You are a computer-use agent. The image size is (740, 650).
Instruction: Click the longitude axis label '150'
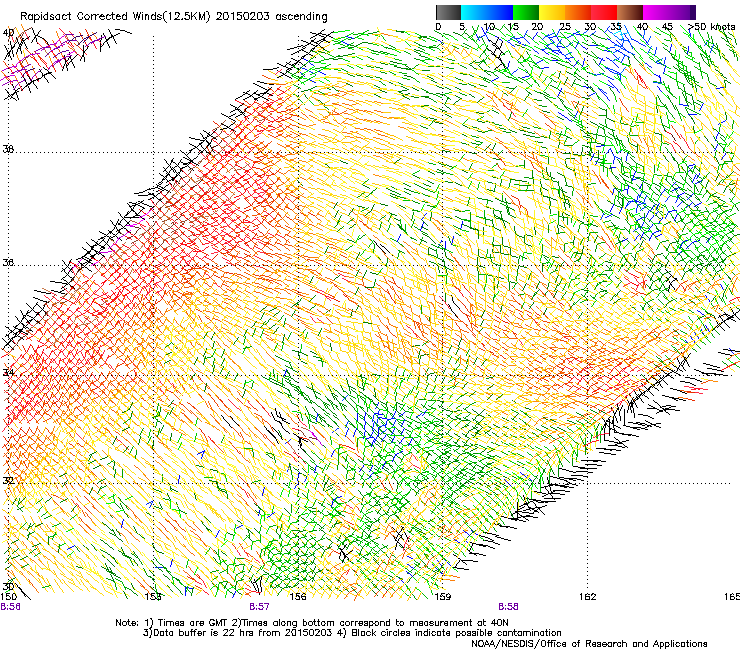tap(9, 597)
